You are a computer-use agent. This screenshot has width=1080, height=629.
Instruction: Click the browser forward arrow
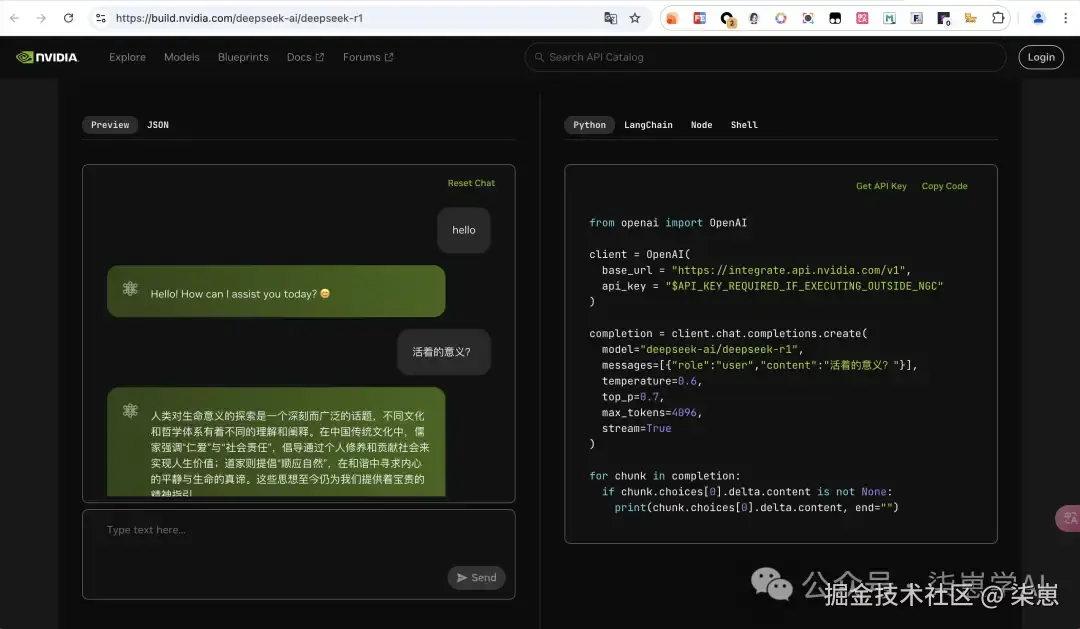pyautogui.click(x=41, y=18)
